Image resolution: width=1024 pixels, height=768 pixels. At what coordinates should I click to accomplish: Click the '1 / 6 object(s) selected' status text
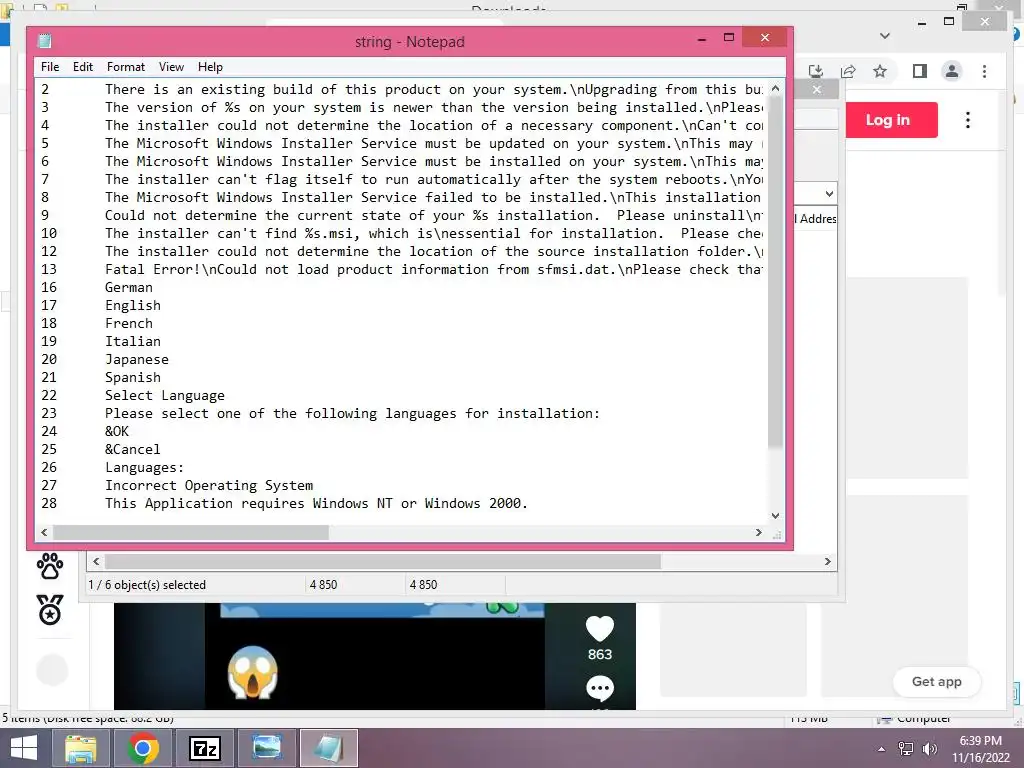[x=147, y=584]
